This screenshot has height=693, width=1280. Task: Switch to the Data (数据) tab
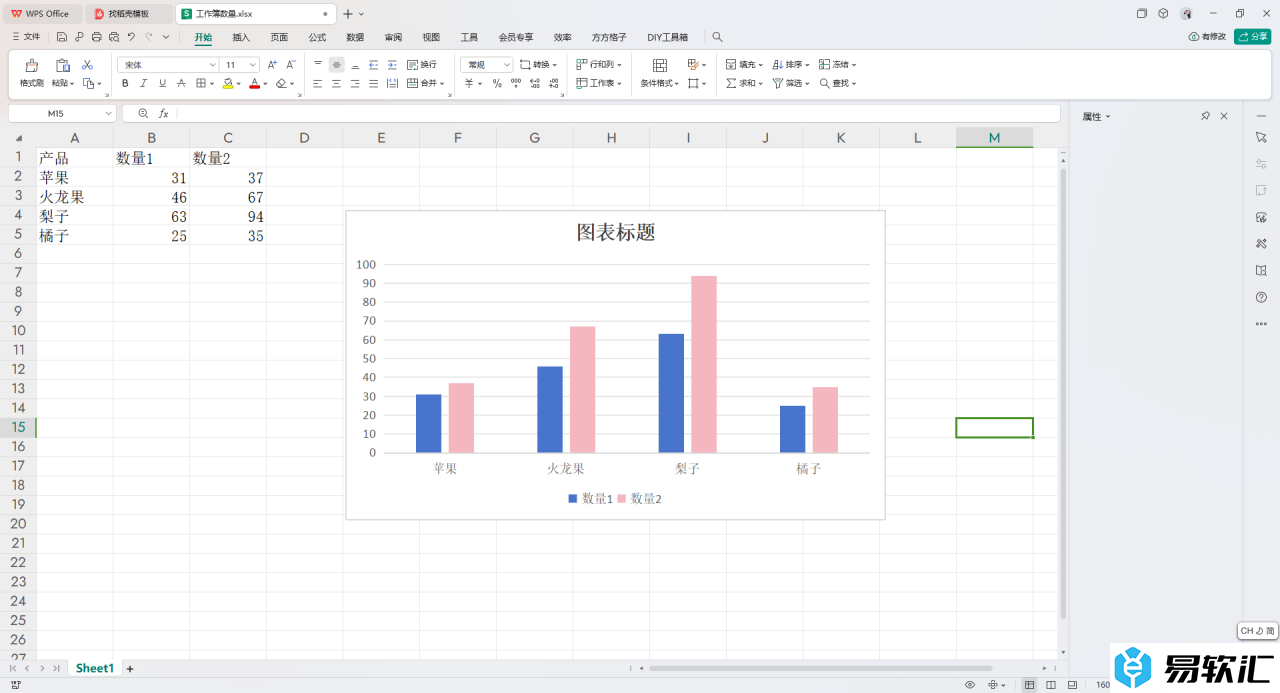[x=355, y=37]
